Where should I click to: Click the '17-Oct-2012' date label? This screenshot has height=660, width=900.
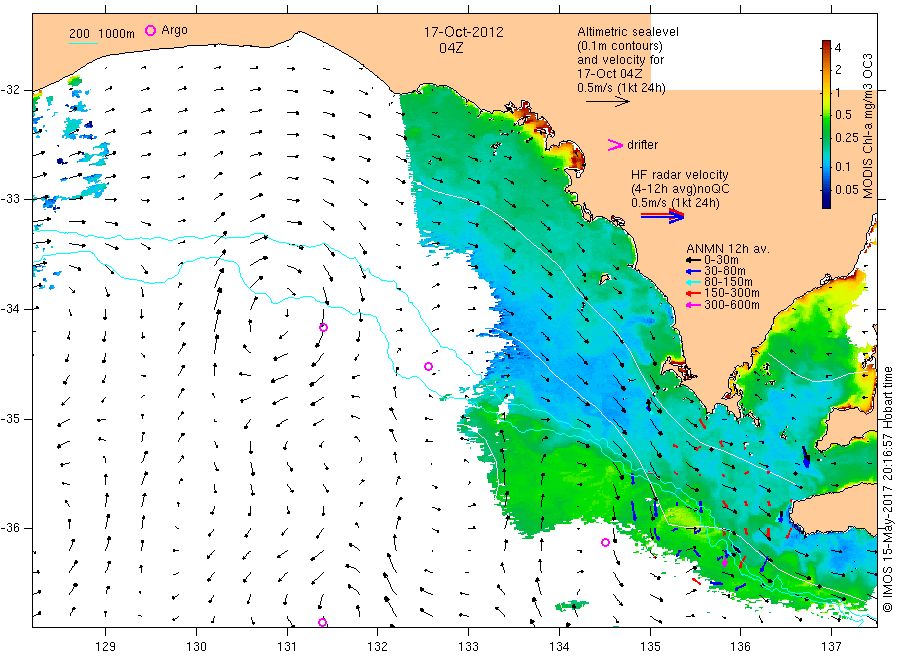463,32
